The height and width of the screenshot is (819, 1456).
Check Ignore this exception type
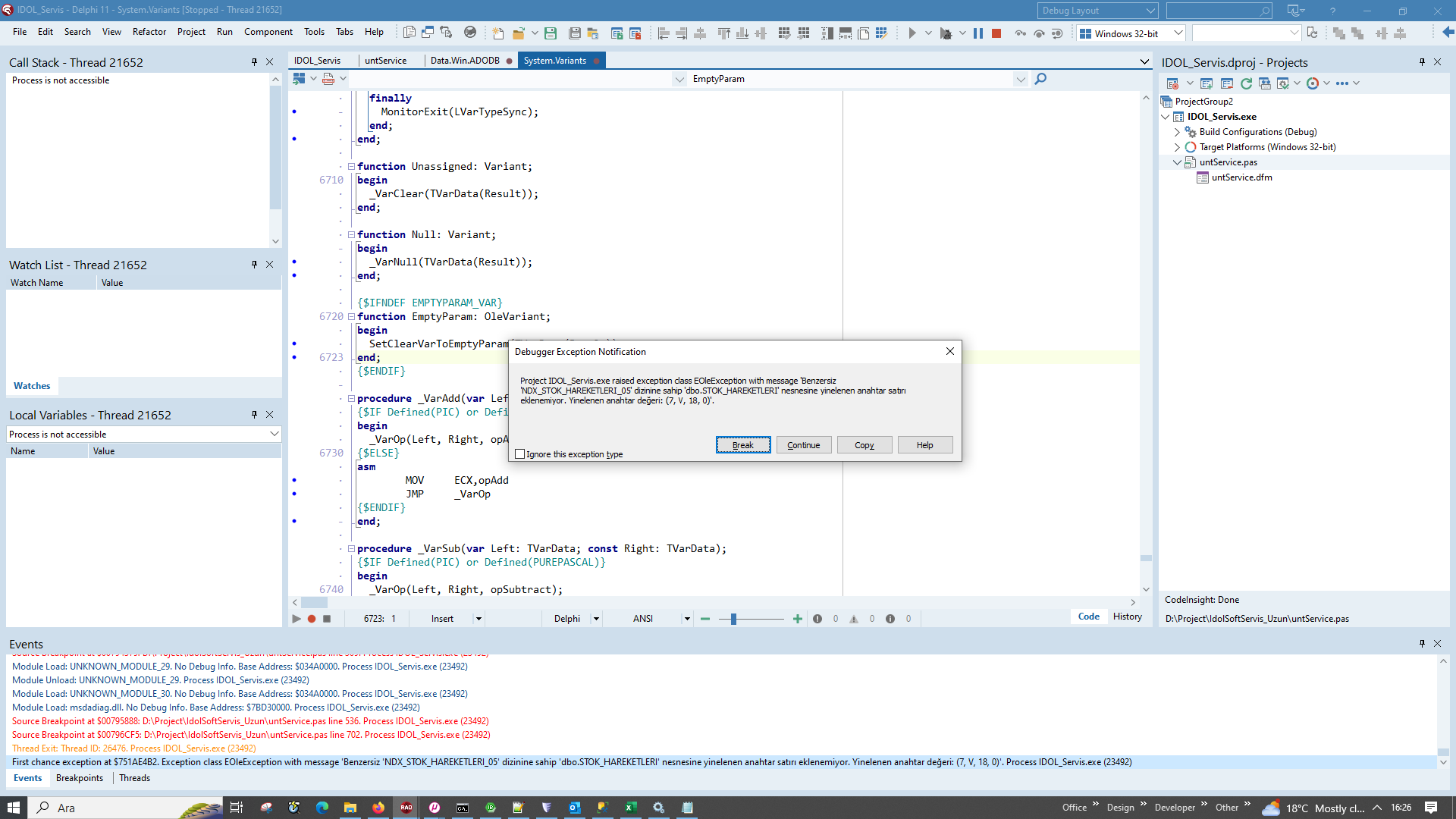[520, 454]
